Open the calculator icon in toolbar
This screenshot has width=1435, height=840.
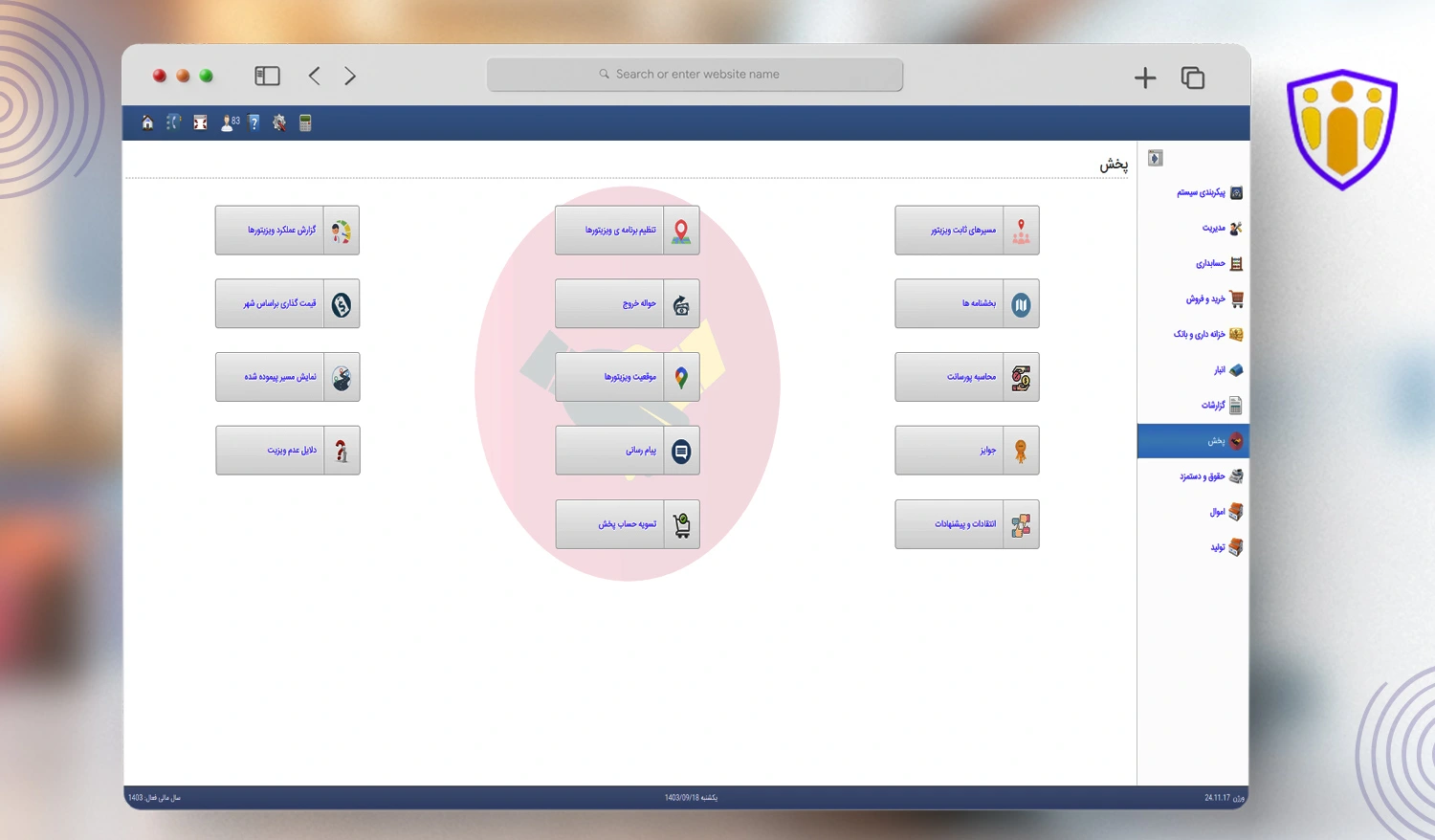coord(305,122)
